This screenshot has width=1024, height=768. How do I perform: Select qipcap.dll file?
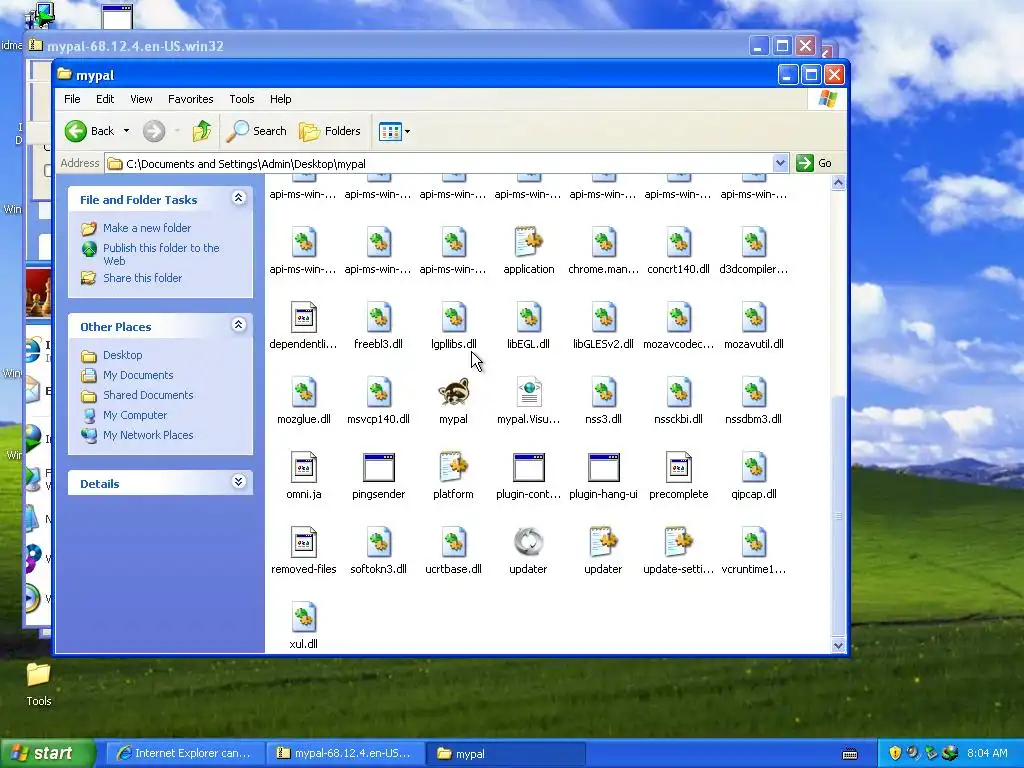[x=754, y=468]
